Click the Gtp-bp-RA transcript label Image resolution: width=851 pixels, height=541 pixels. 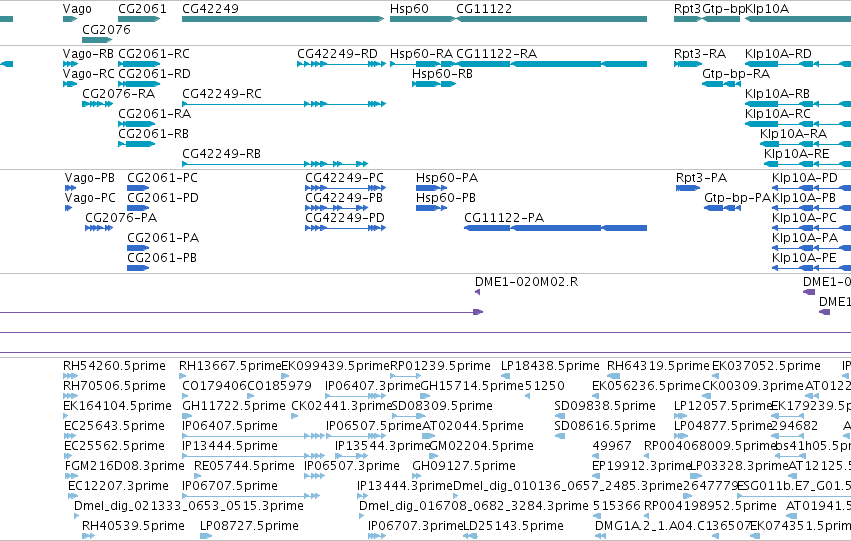tap(736, 74)
